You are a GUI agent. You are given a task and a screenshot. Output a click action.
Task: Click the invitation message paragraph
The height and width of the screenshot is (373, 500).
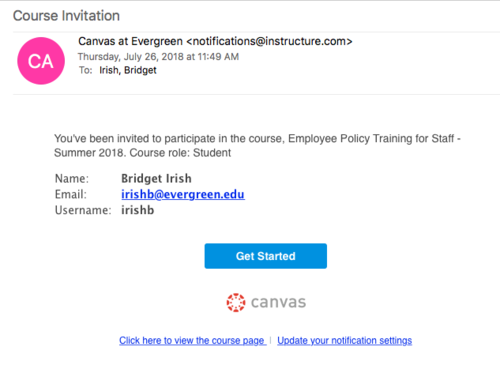click(257, 146)
